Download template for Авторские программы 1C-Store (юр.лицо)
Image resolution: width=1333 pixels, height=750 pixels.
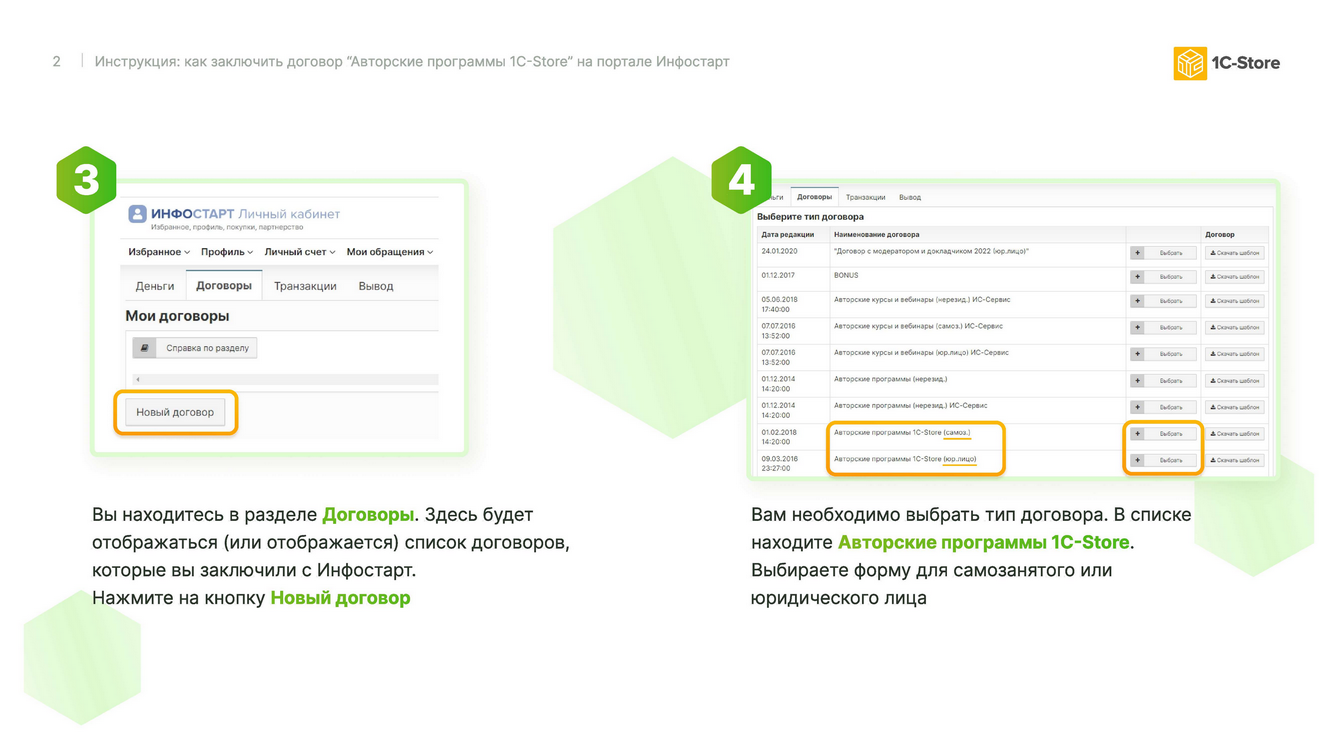click(x=1235, y=460)
